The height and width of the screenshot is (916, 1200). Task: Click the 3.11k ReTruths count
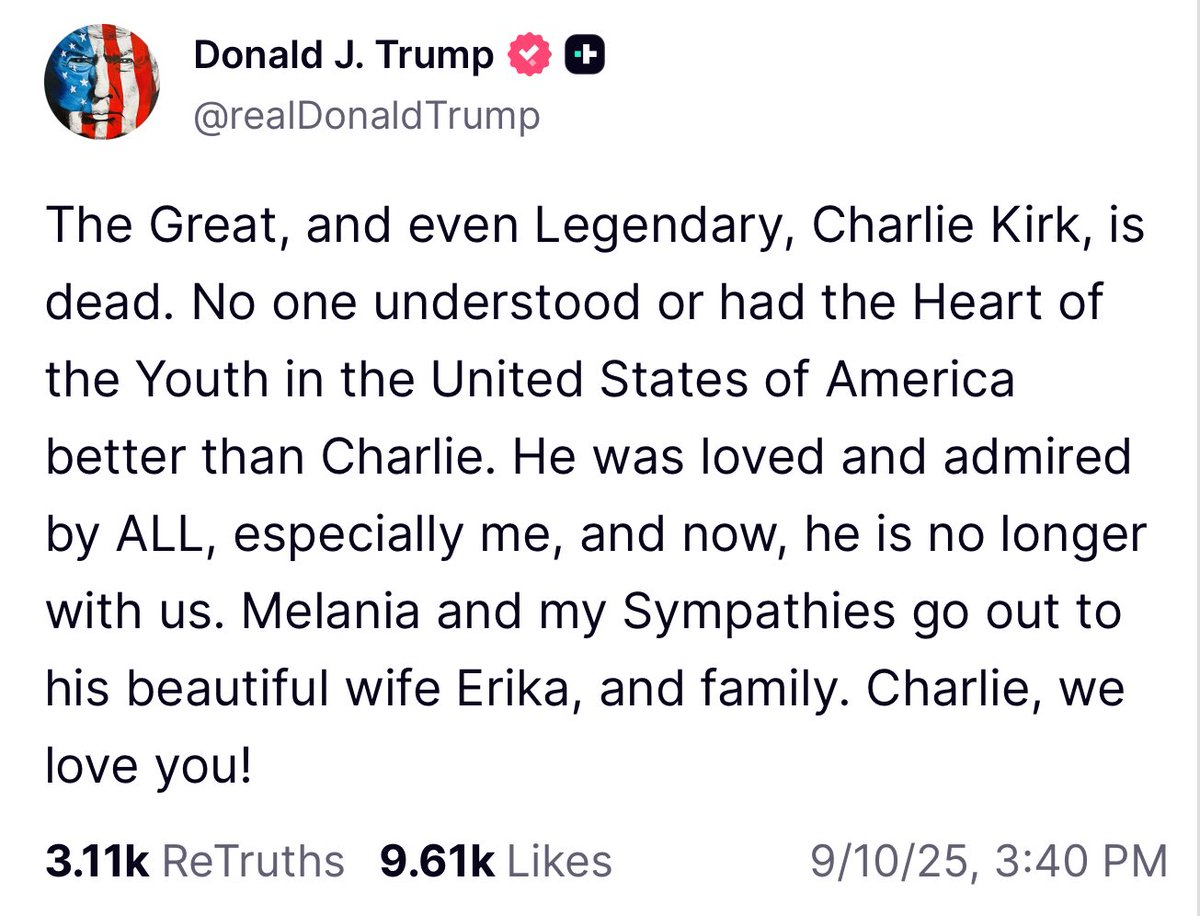(96, 861)
